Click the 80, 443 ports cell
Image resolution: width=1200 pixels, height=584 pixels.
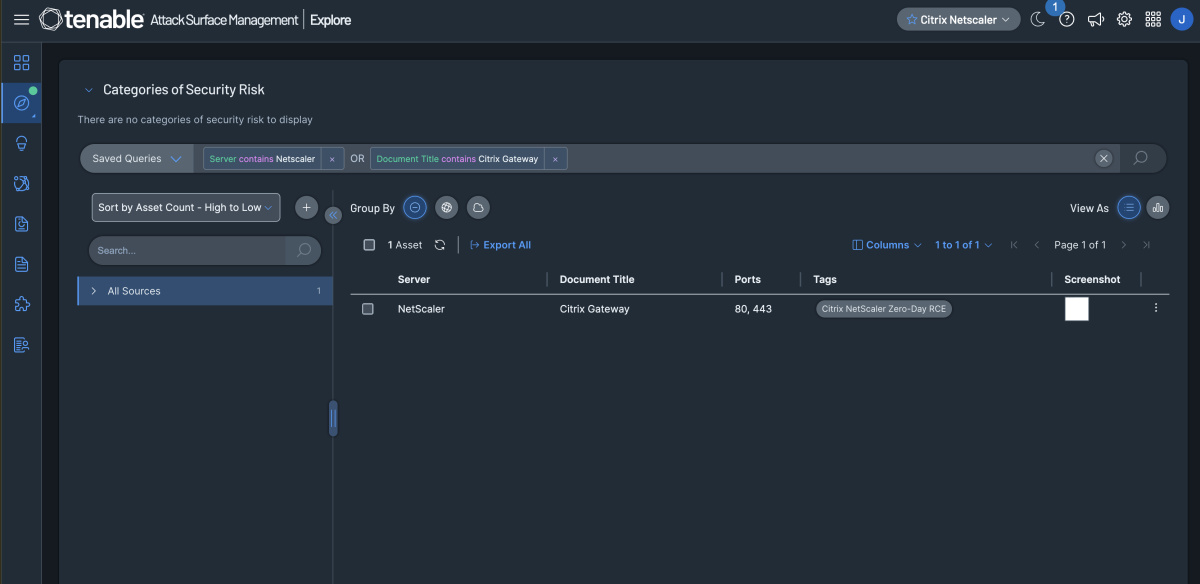click(753, 309)
